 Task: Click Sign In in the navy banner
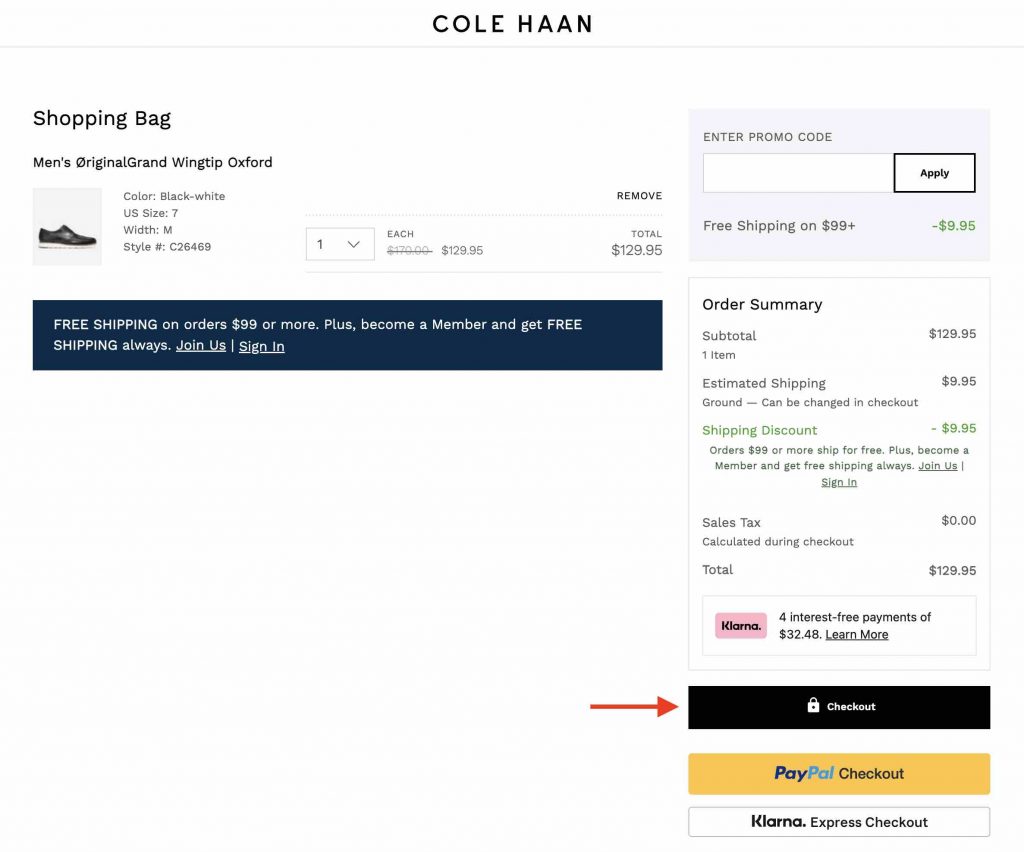(x=261, y=346)
